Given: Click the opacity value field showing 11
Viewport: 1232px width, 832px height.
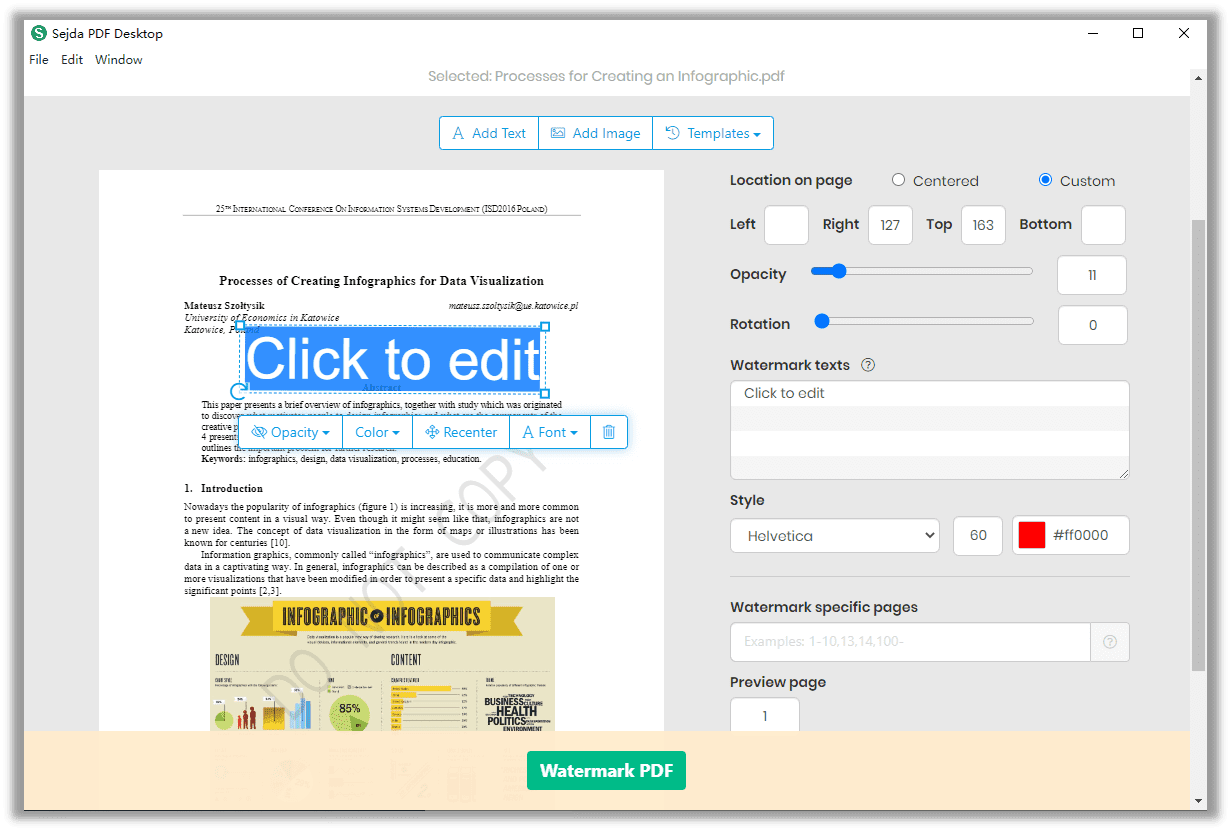Looking at the screenshot, I should coord(1092,275).
